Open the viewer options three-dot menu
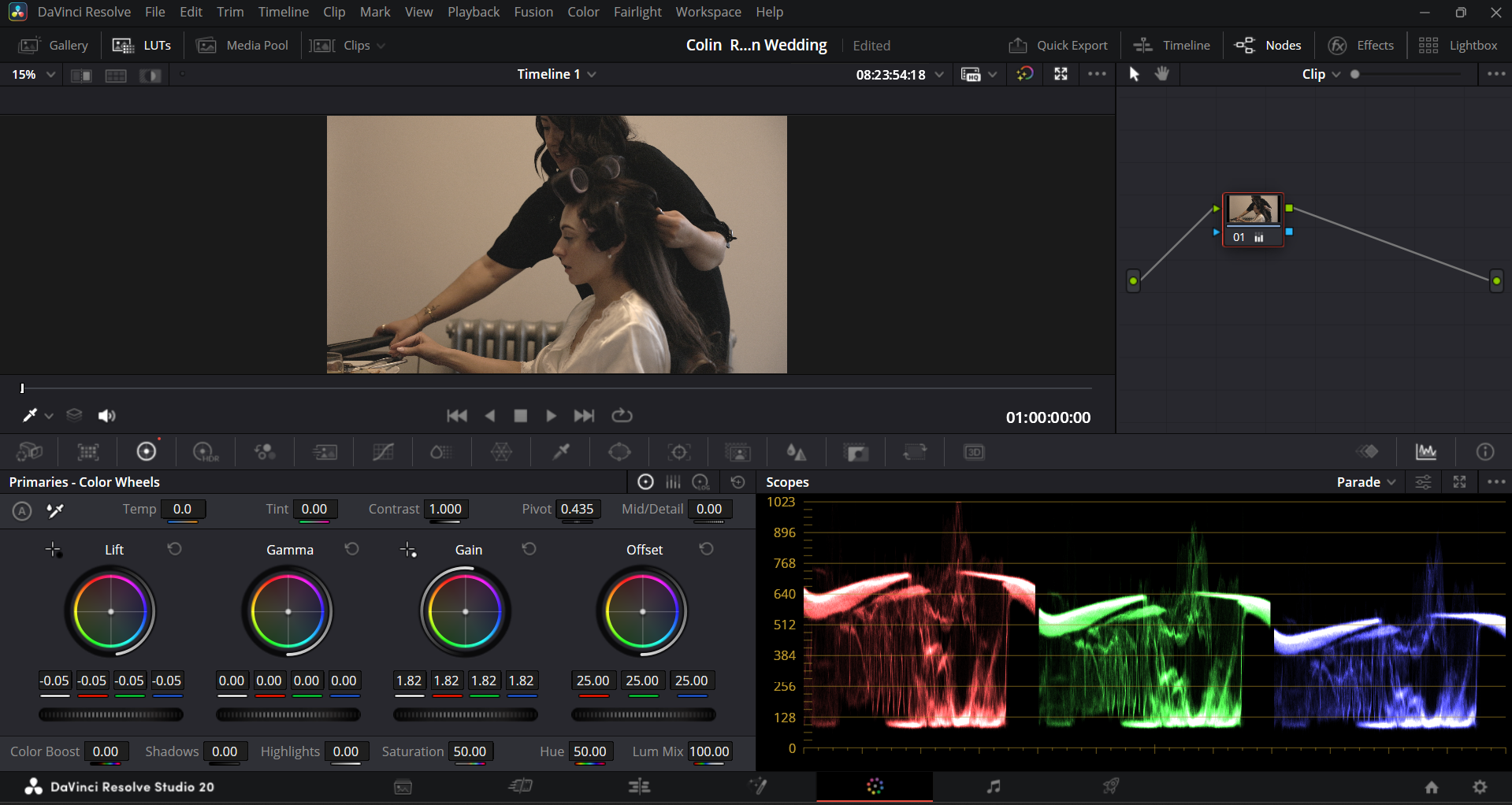1512x805 pixels. pyautogui.click(x=1097, y=74)
